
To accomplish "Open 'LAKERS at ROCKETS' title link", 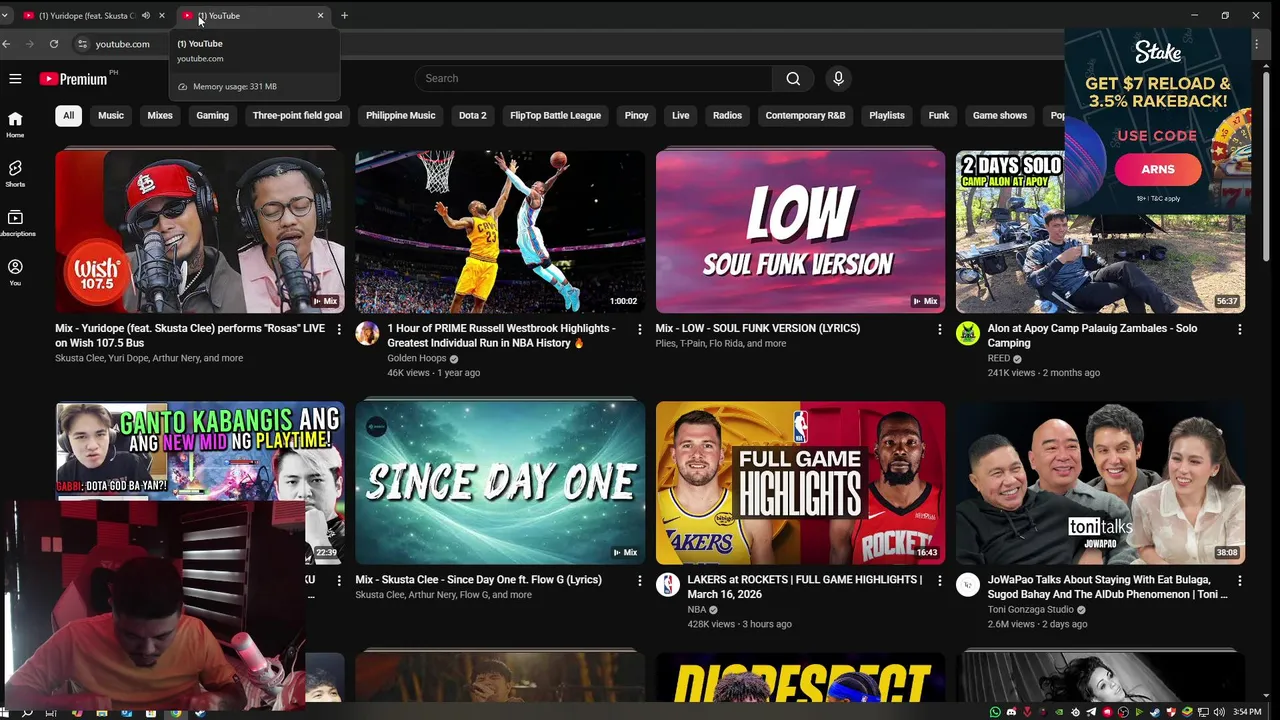I will click(x=805, y=587).
